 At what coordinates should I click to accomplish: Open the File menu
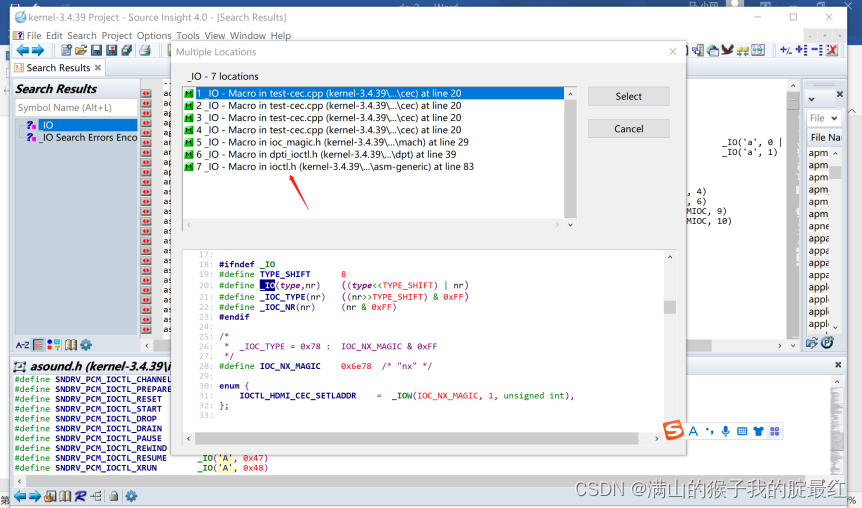pos(34,36)
